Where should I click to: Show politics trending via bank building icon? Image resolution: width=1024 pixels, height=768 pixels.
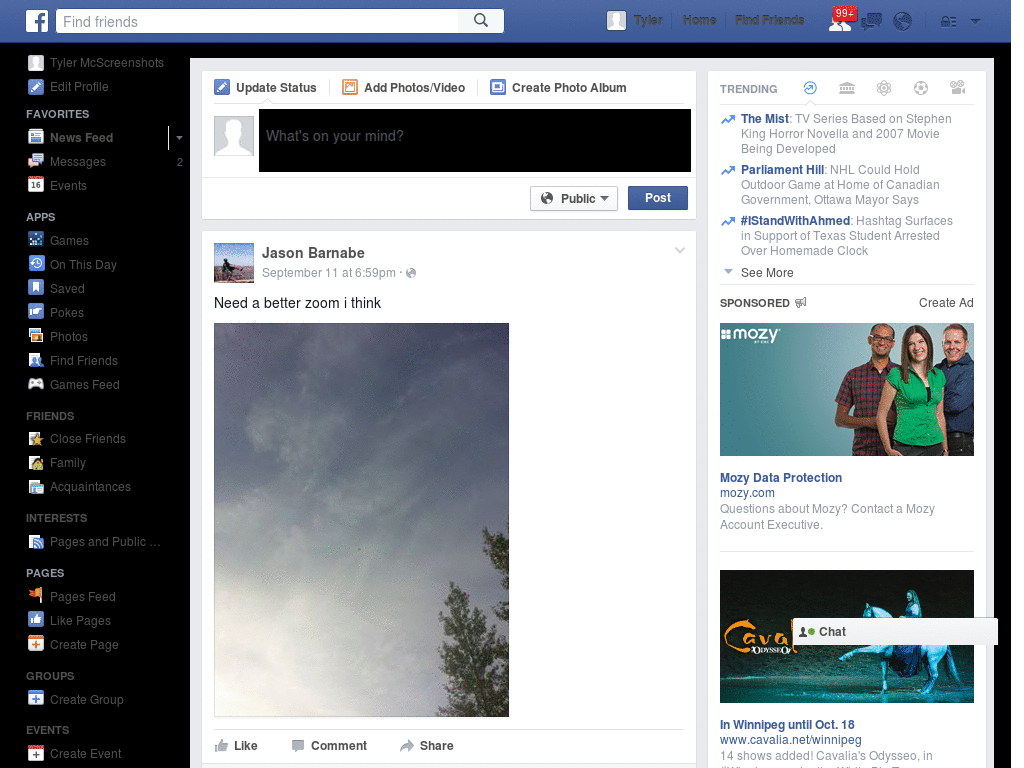pos(847,88)
